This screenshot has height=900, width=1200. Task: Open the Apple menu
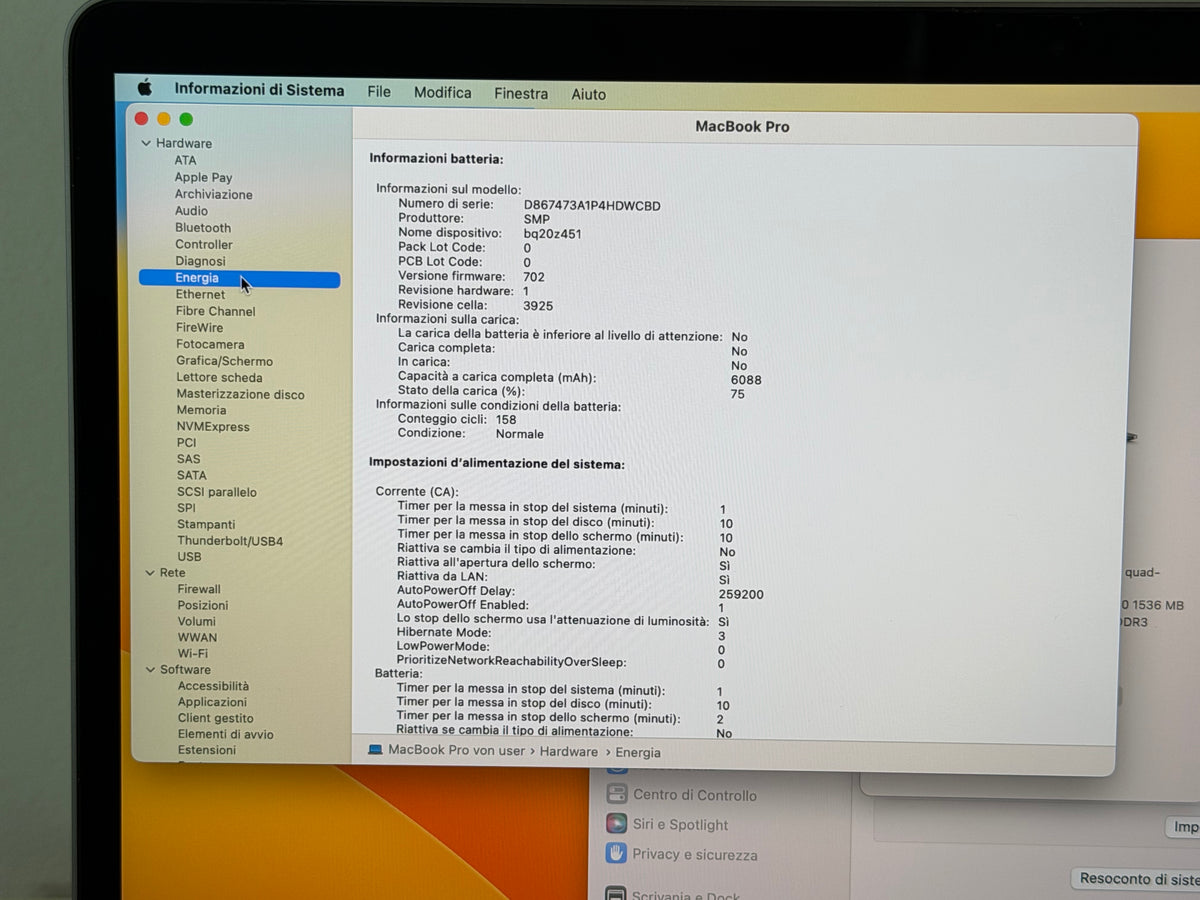click(145, 87)
